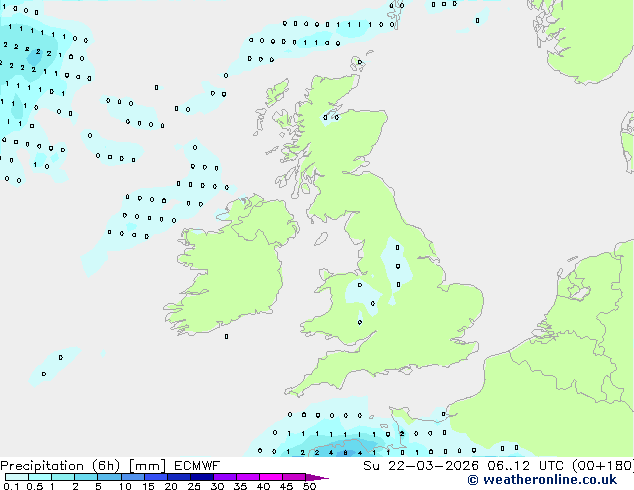This screenshot has width=634, height=490.
Task: Click the '(00+180)' forecast offset text
Action: click(x=603, y=466)
